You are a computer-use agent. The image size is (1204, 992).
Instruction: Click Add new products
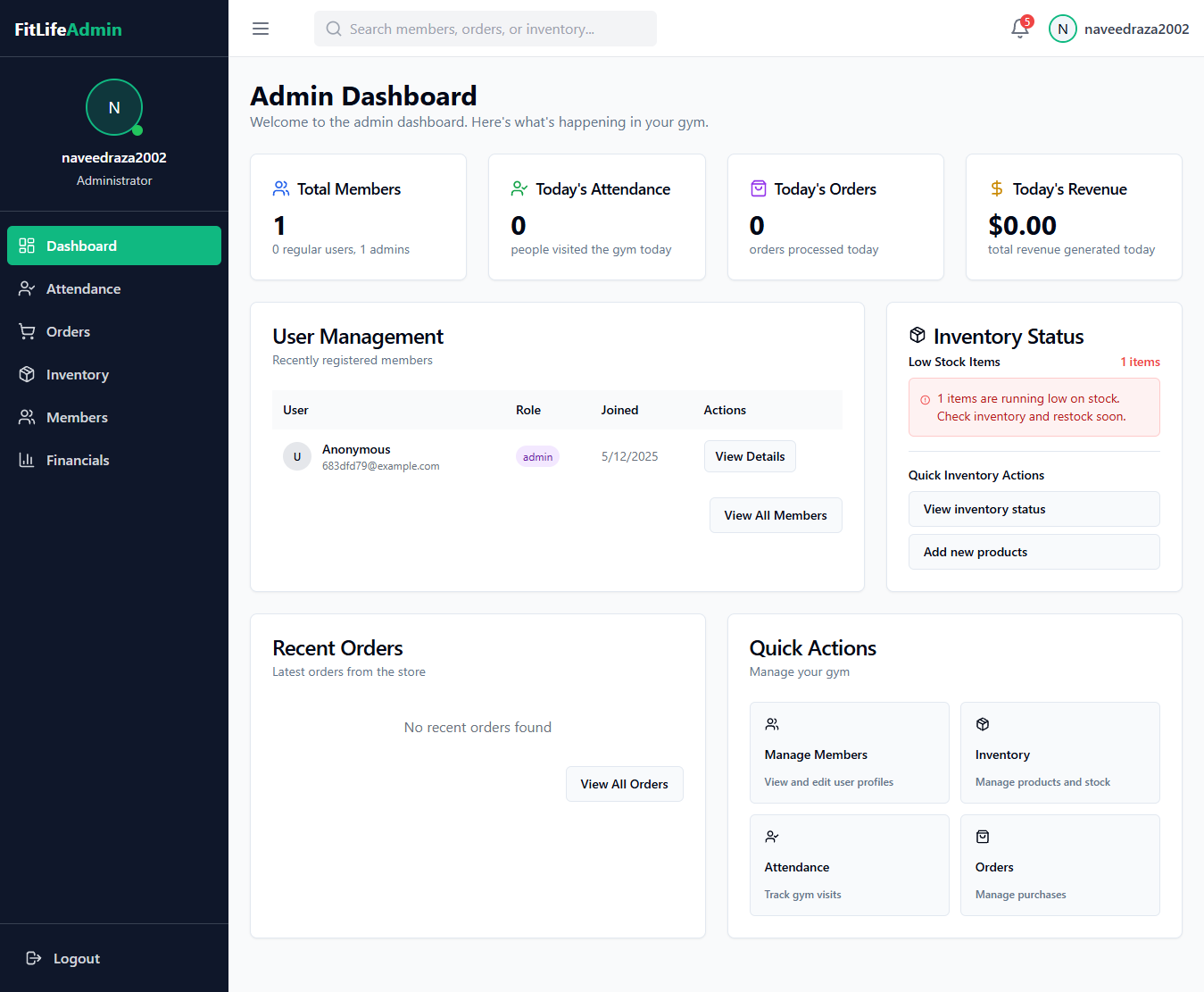tap(1034, 552)
